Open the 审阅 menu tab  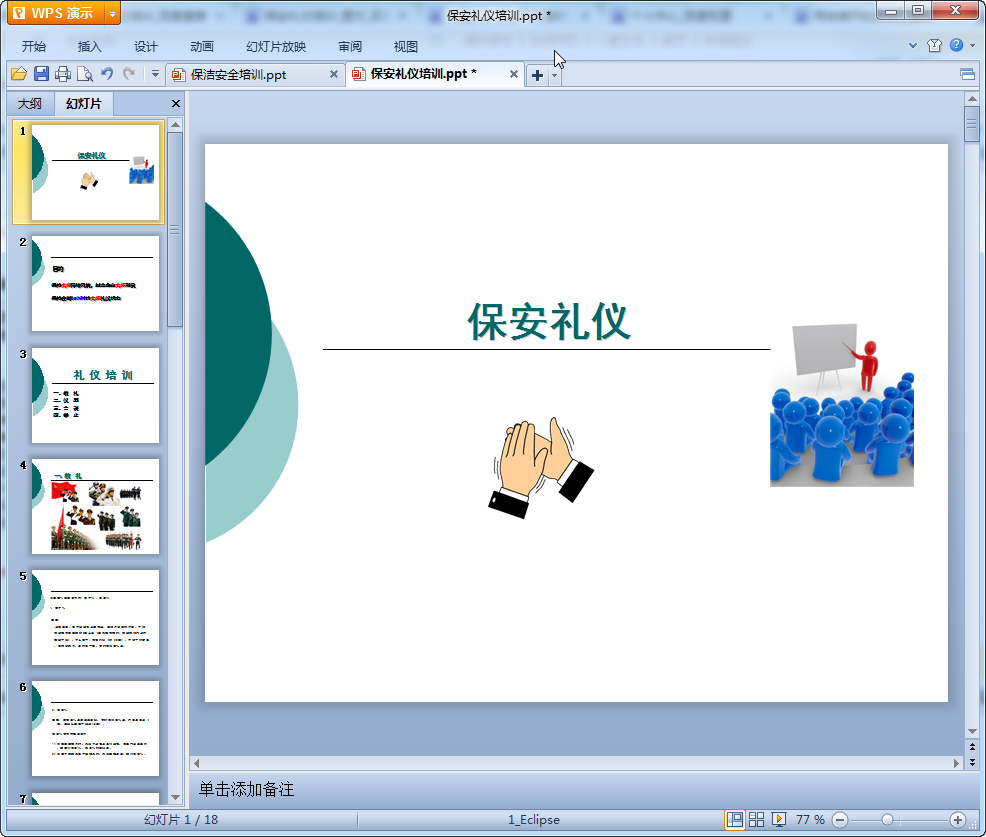pyautogui.click(x=350, y=47)
